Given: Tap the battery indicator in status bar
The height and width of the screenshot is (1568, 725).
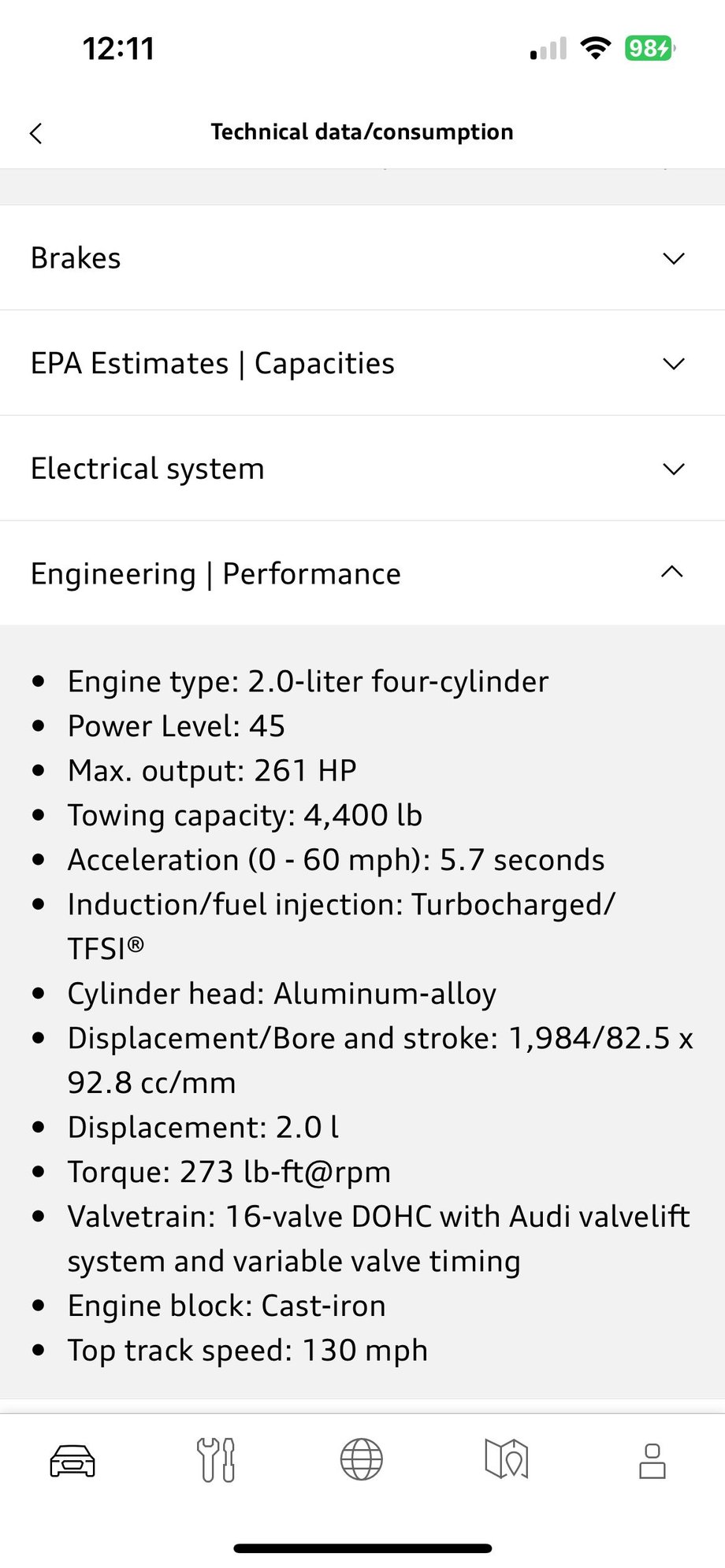Looking at the screenshot, I should pos(649,47).
